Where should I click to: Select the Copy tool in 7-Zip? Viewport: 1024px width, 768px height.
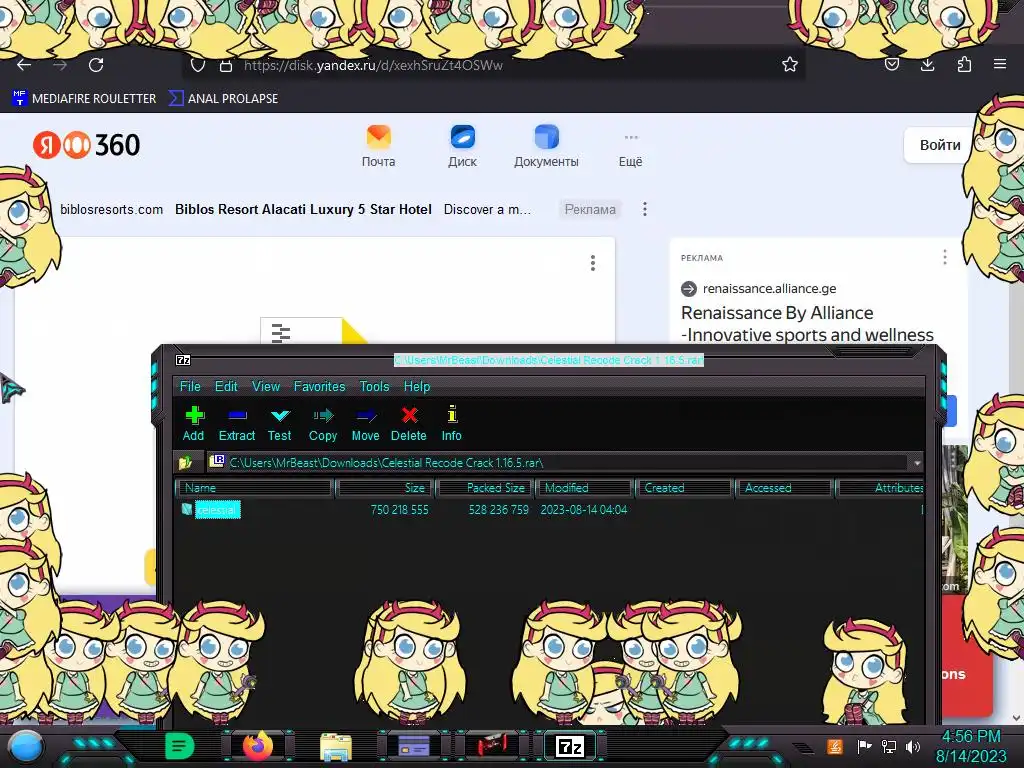323,424
